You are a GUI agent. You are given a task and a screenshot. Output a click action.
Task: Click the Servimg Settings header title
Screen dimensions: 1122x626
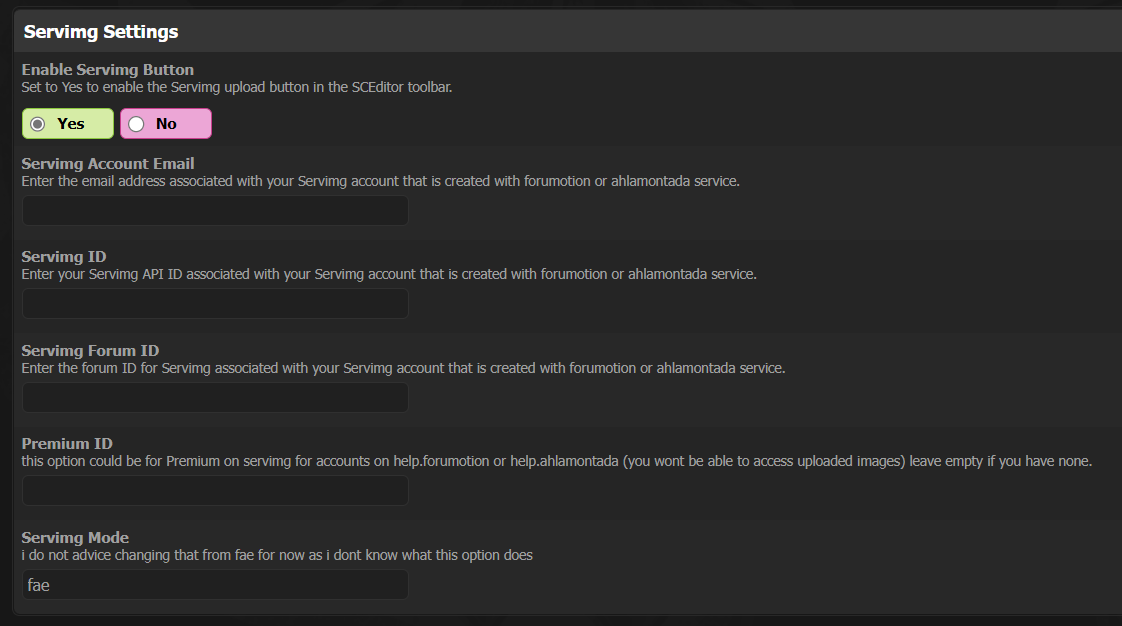tap(101, 32)
